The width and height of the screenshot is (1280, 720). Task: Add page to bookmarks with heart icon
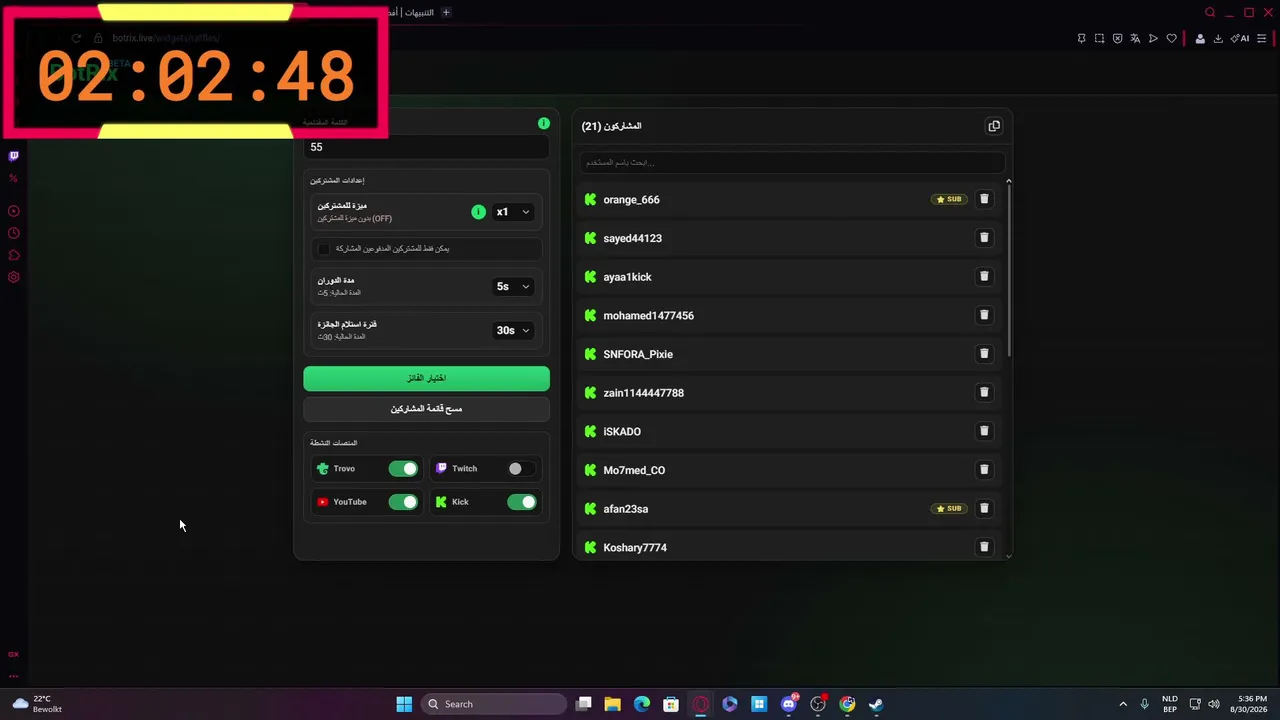point(1171,38)
